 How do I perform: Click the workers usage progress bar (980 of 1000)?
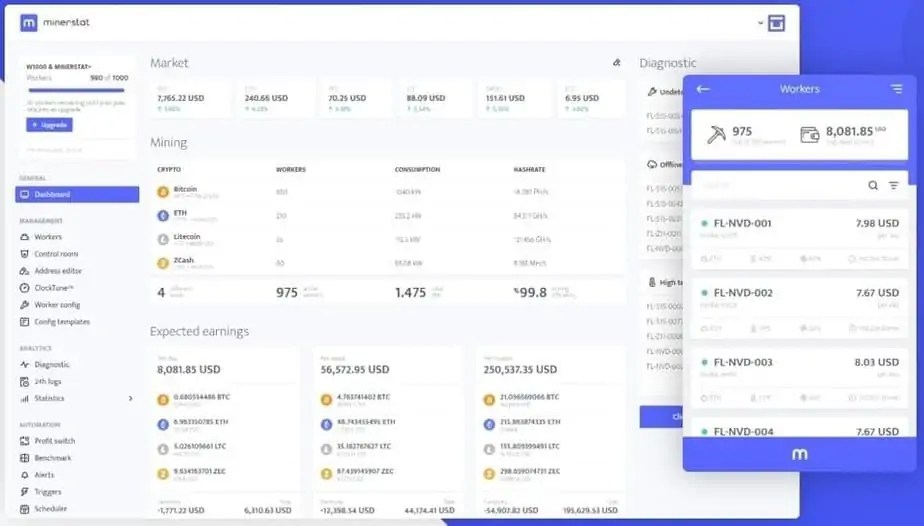click(77, 91)
